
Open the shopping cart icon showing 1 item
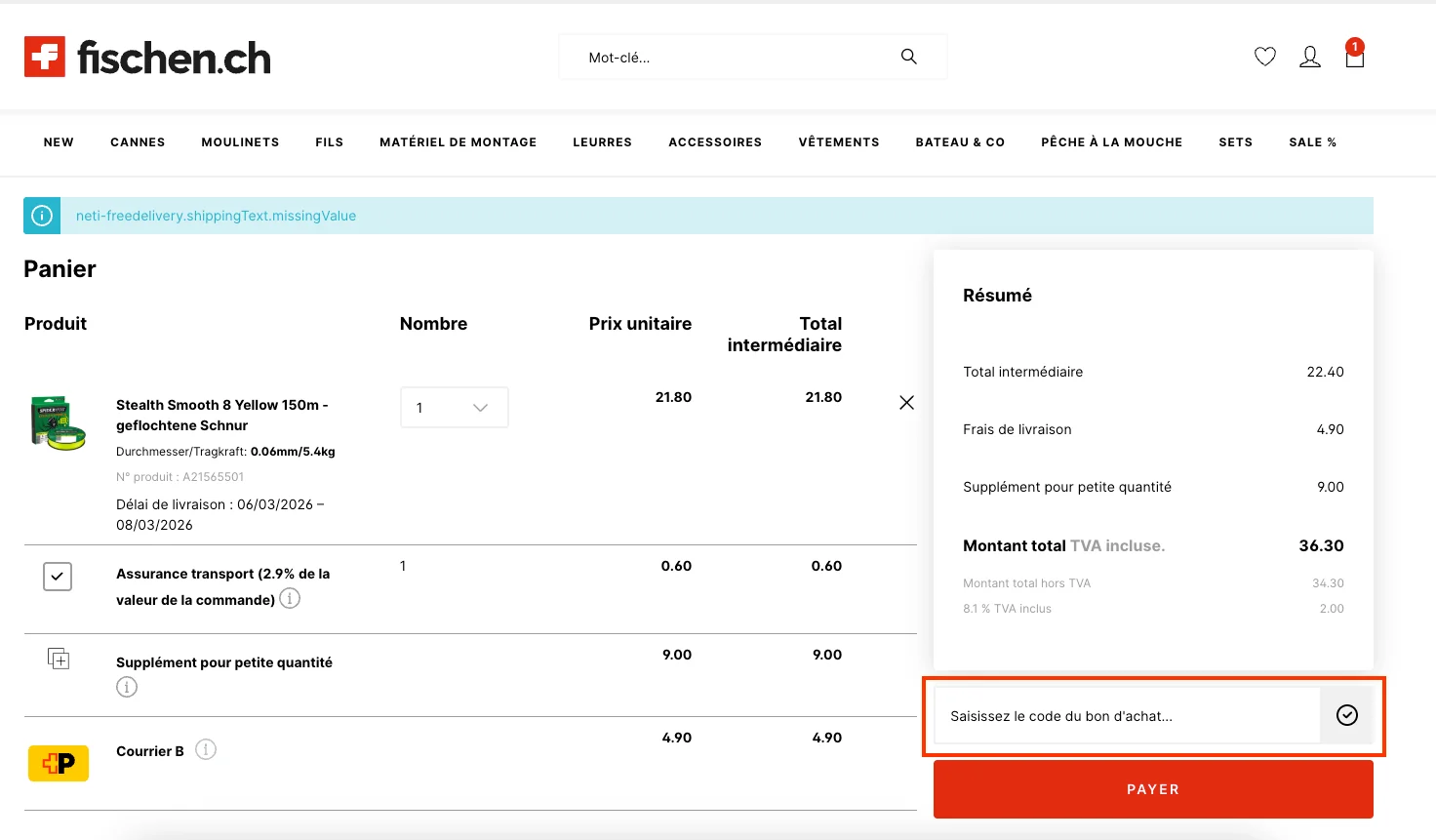1354,57
